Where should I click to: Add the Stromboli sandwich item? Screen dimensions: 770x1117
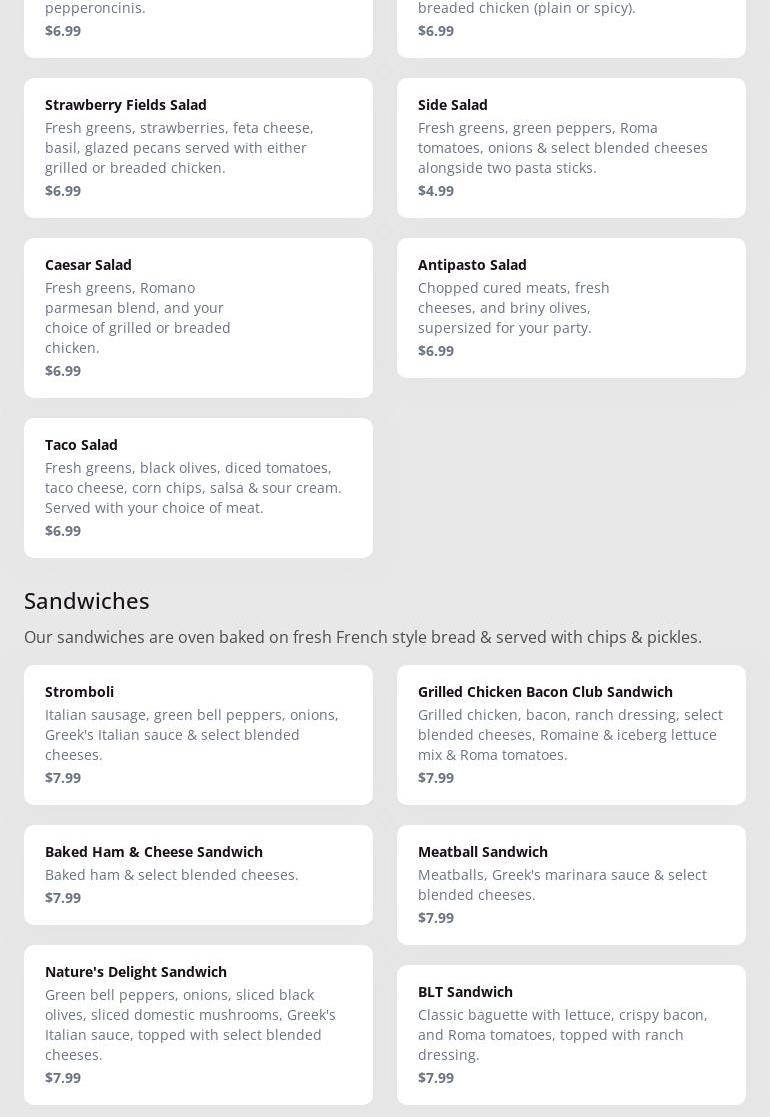(198, 734)
